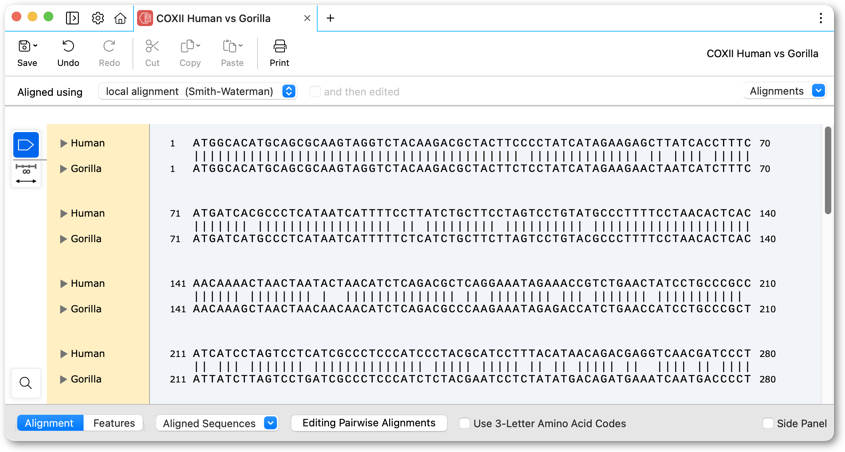Image resolution: width=845 pixels, height=452 pixels.
Task: Expand Human row at position 211
Action: (64, 353)
